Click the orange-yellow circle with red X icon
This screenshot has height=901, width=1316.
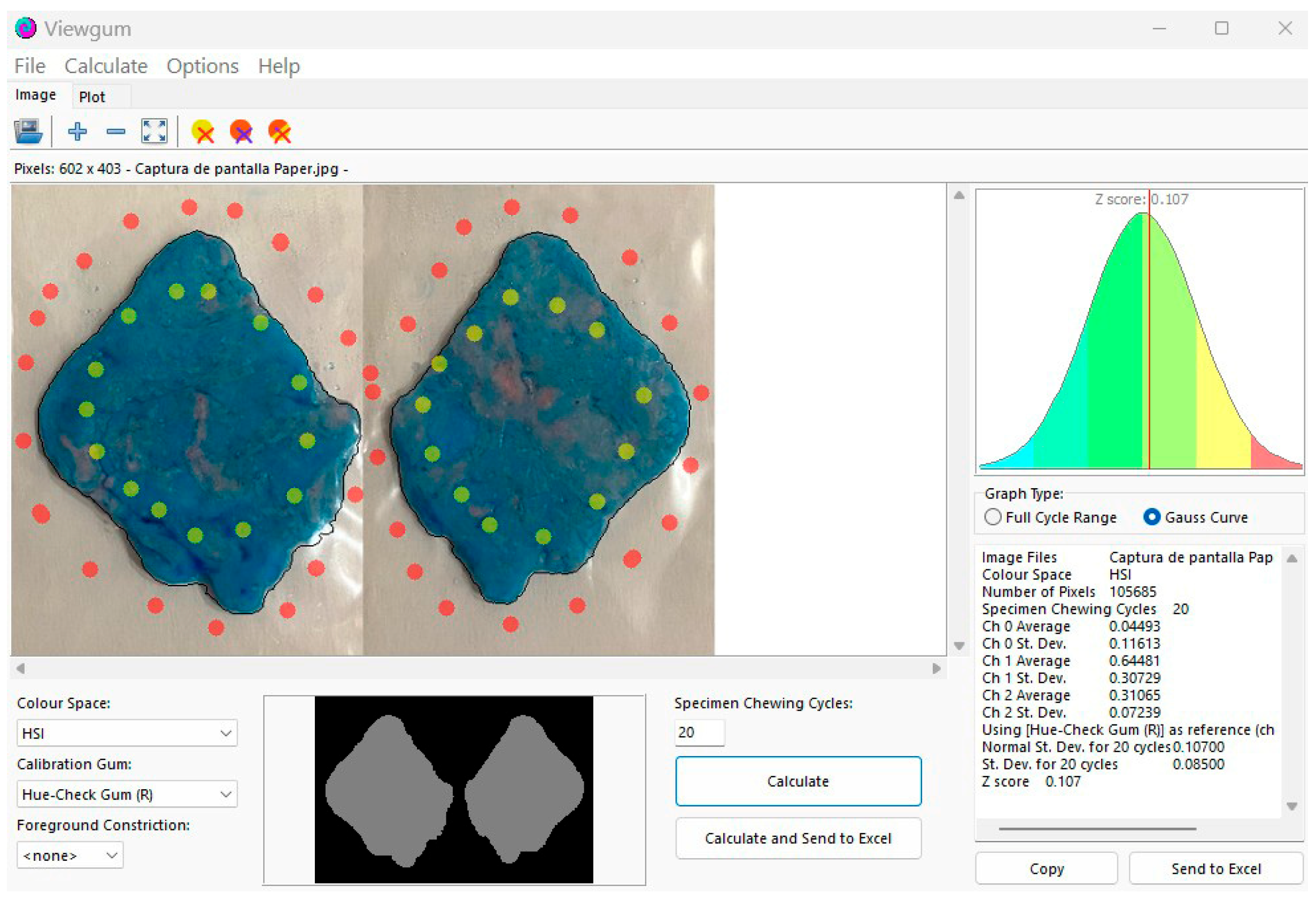[280, 132]
